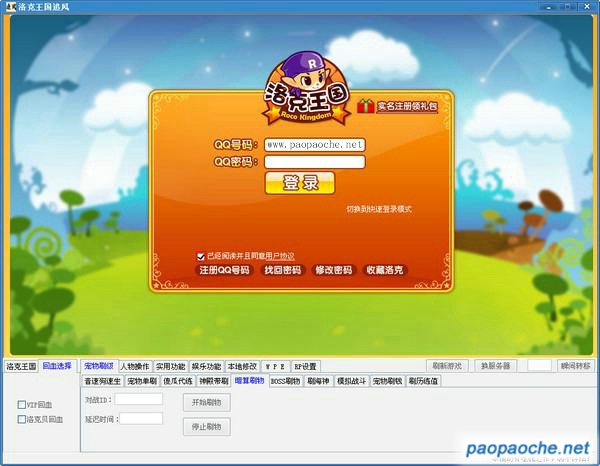Viewport: 600px width, 466px height.
Task: Switch to quick login mode link
Action: click(x=379, y=209)
